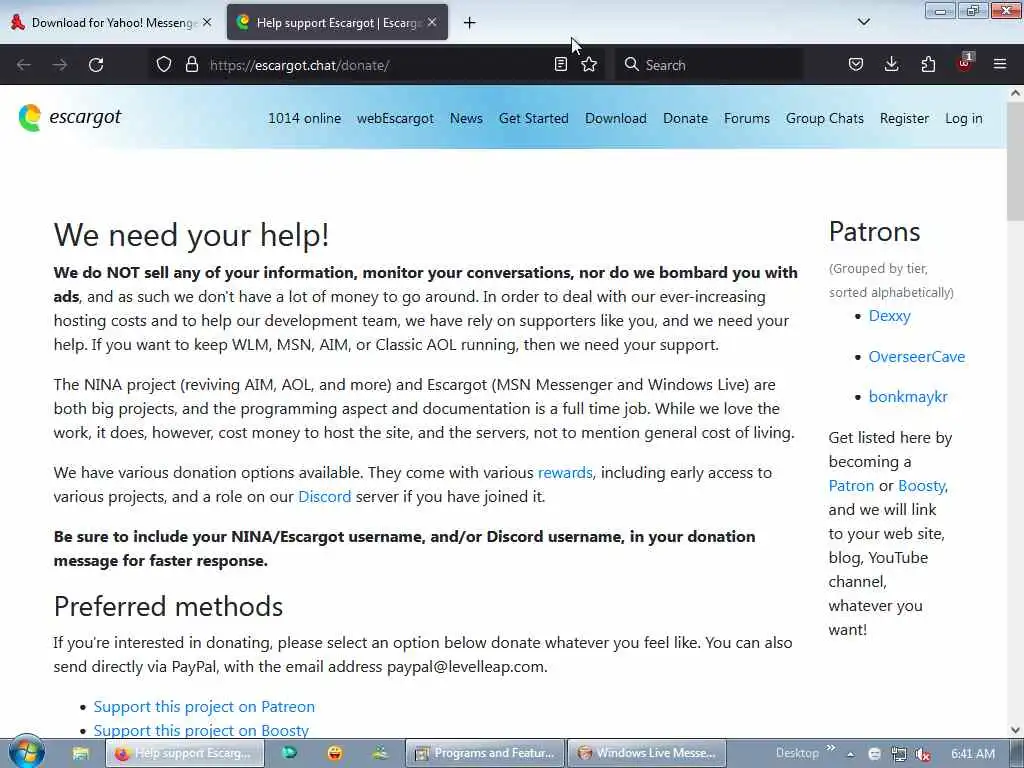Image resolution: width=1024 pixels, height=768 pixels.
Task: Click the address bar URL field
Action: click(379, 65)
